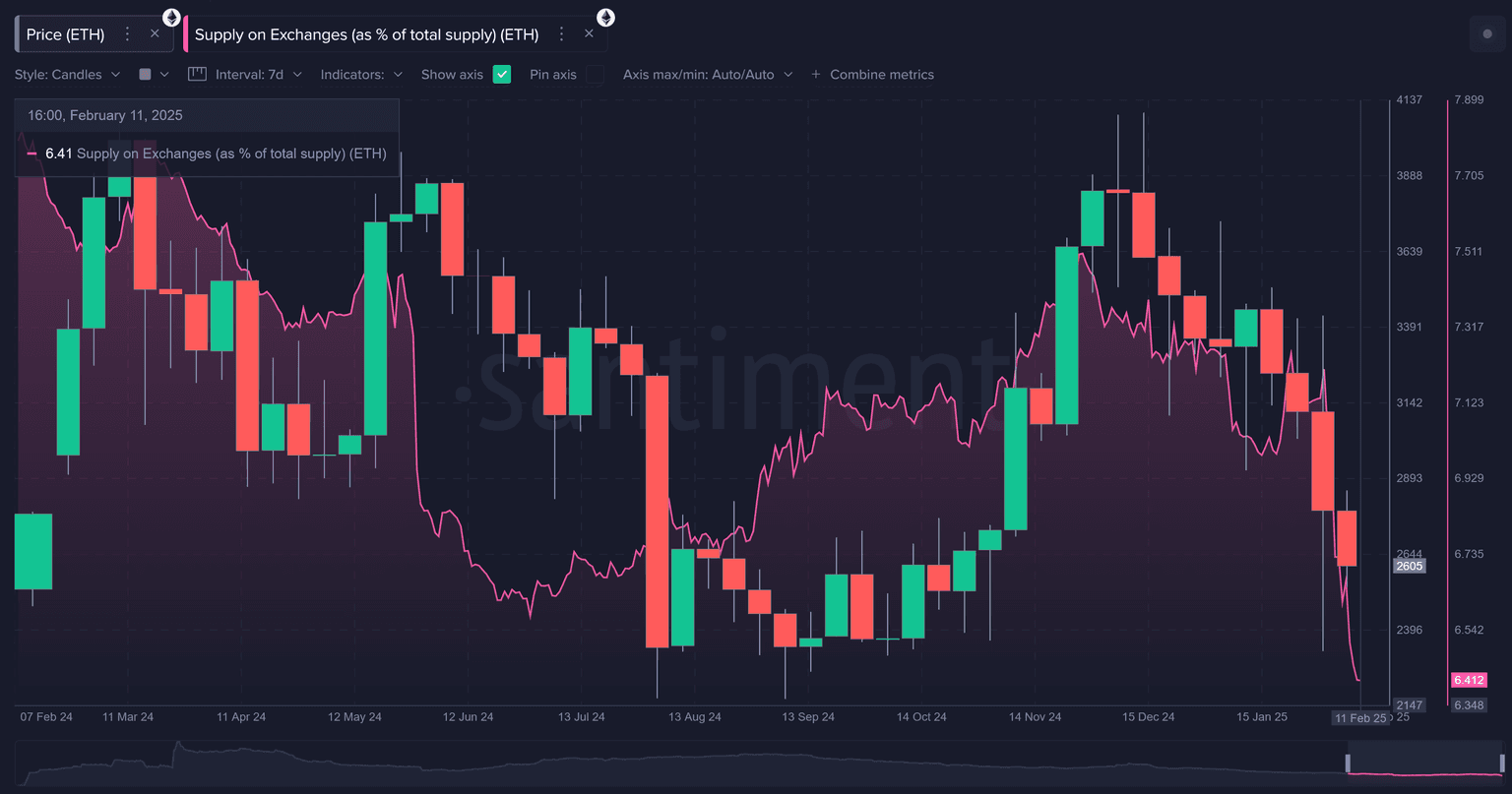Remove the Price (ETH) metric with its X
The width and height of the screenshot is (1512, 794).
pos(155,33)
